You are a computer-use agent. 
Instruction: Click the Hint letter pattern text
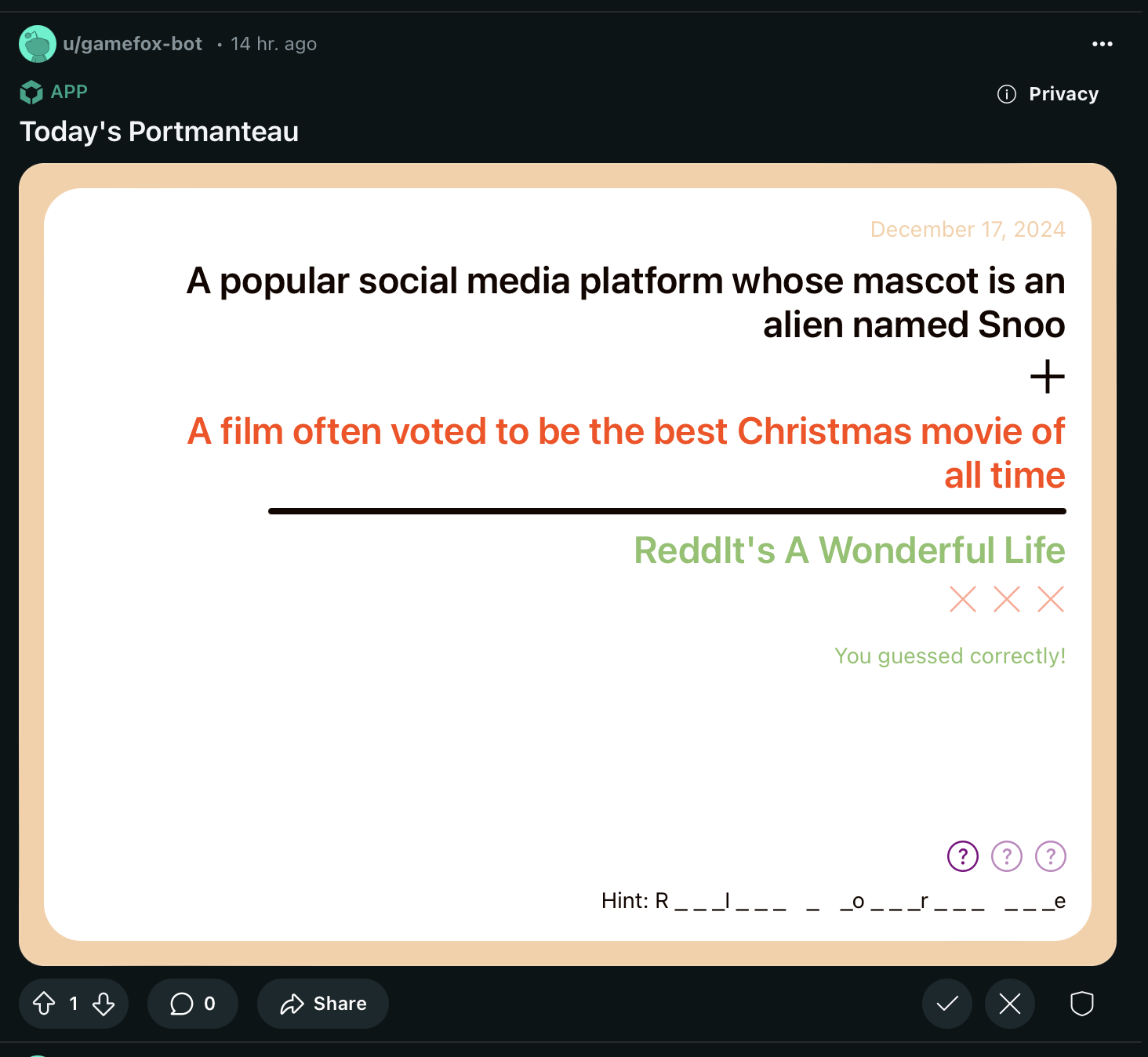pyautogui.click(x=834, y=901)
